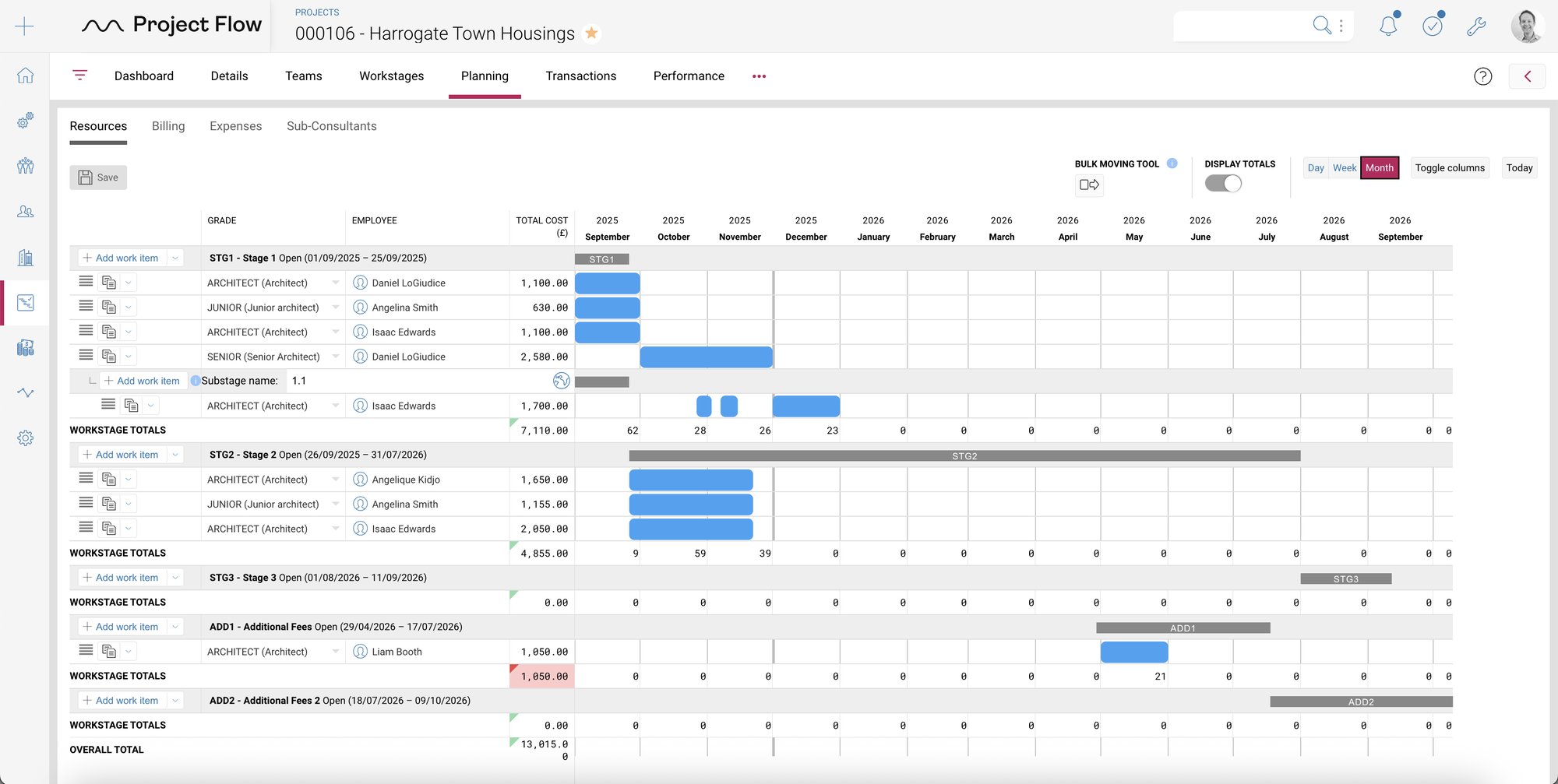Click the notifications bell icon
The height and width of the screenshot is (784, 1558).
click(x=1388, y=25)
